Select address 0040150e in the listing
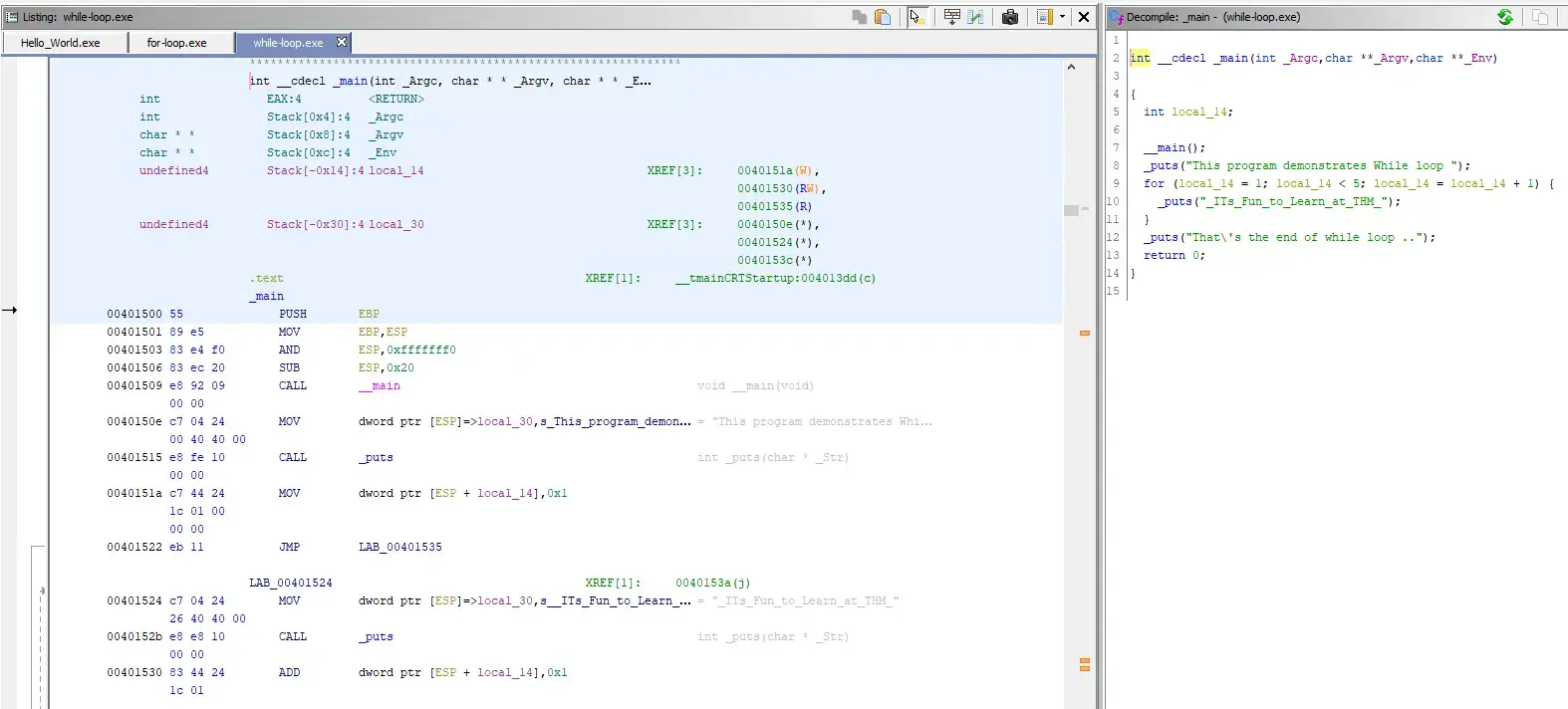This screenshot has height=709, width=1568. click(134, 421)
